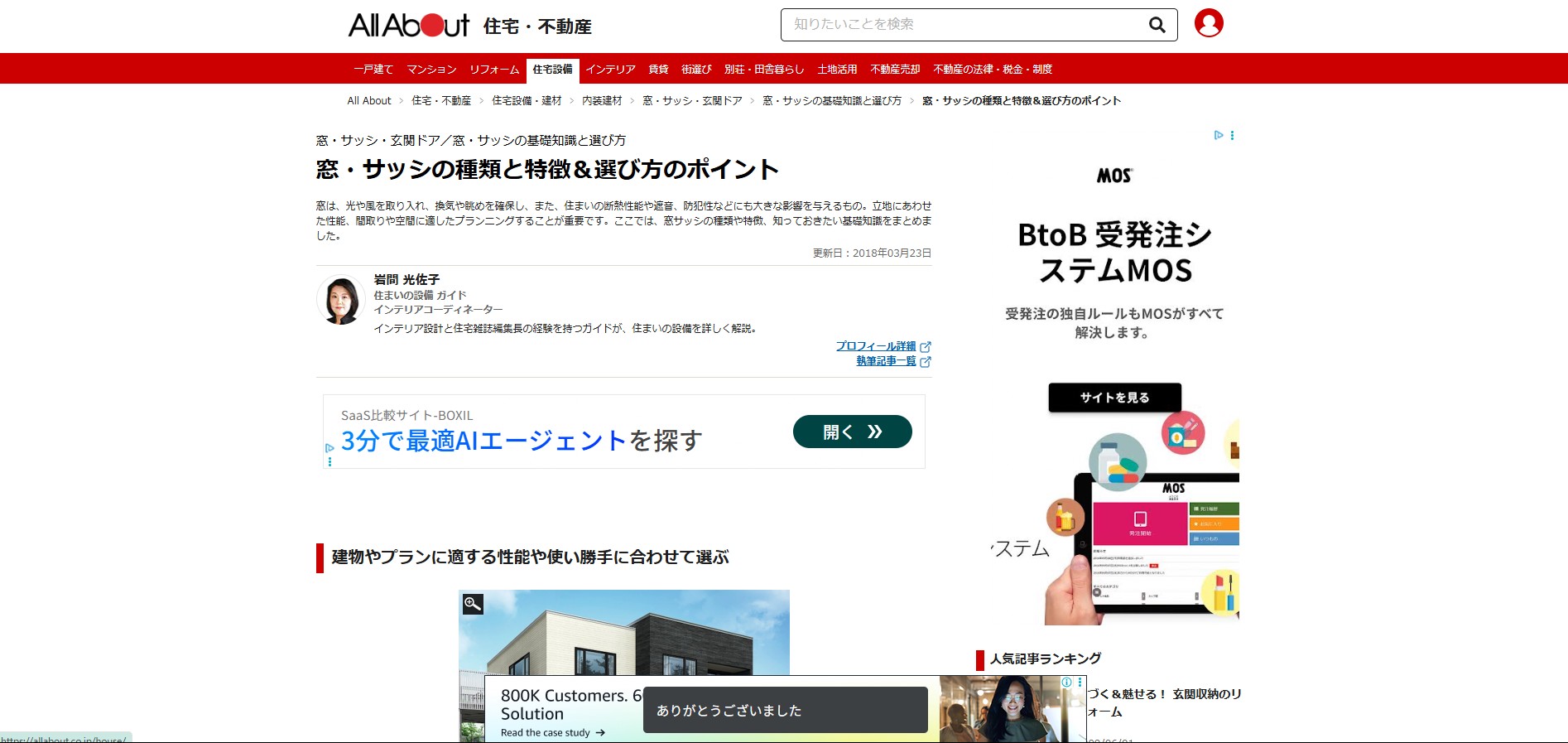Open the マンション nav tab

(431, 70)
